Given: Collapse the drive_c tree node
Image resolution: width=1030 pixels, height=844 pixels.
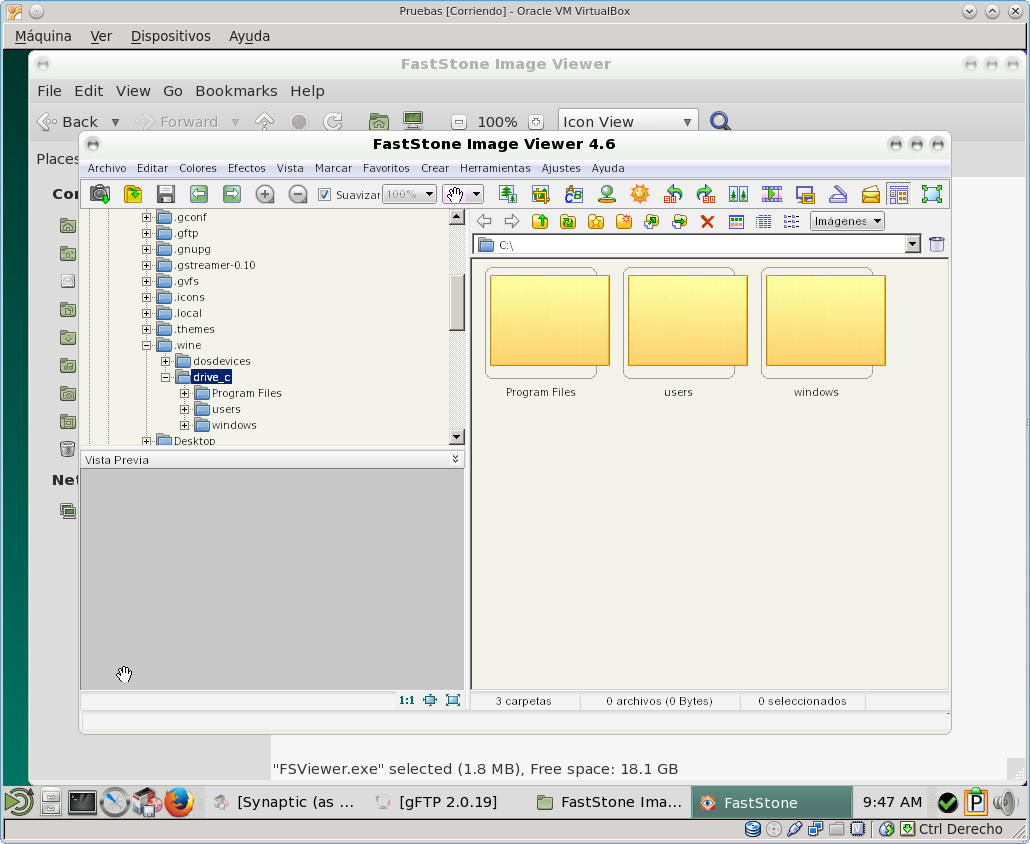Looking at the screenshot, I should pyautogui.click(x=166, y=377).
